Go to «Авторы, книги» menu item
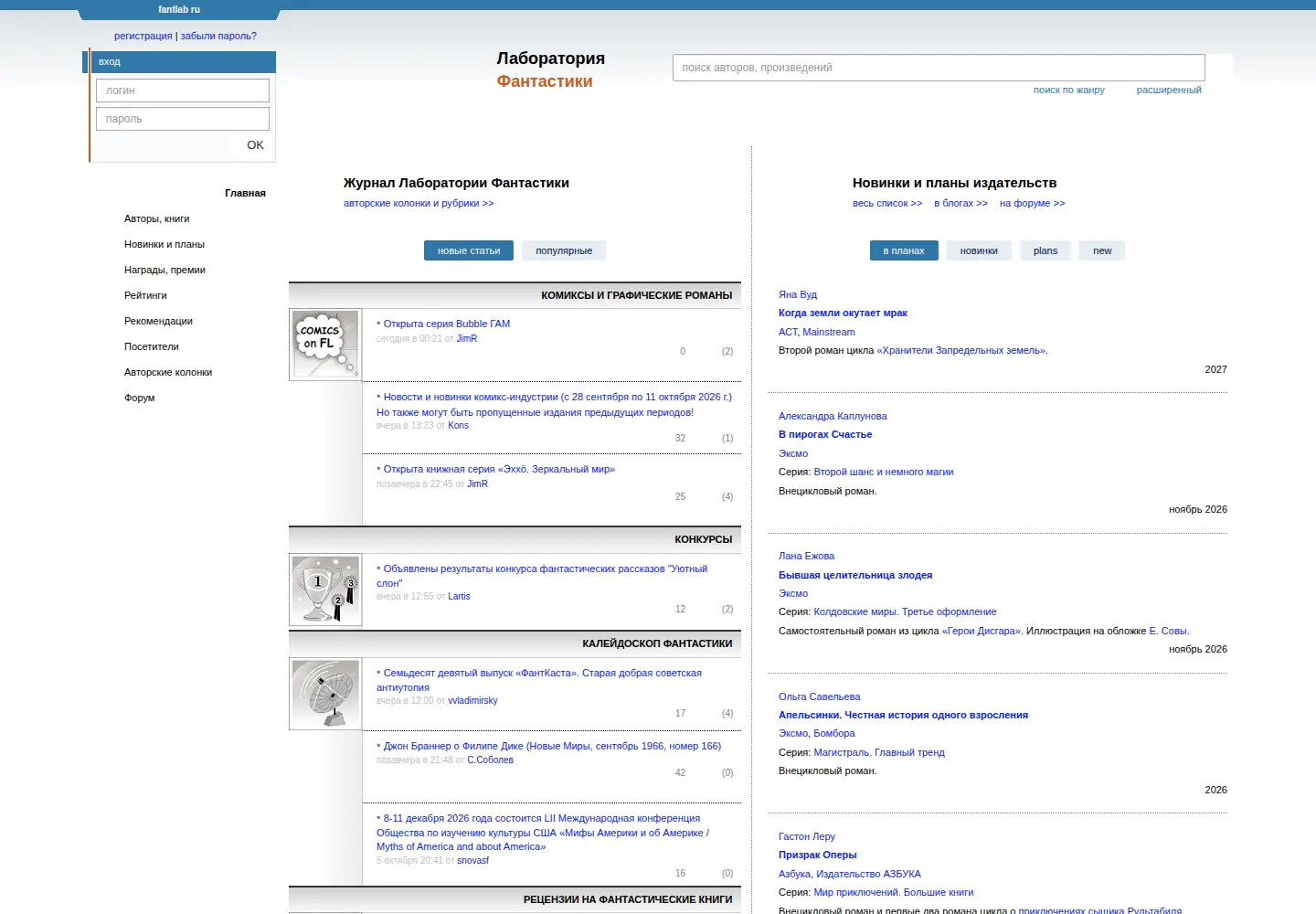Viewport: 1316px width, 914px height. [x=157, y=218]
